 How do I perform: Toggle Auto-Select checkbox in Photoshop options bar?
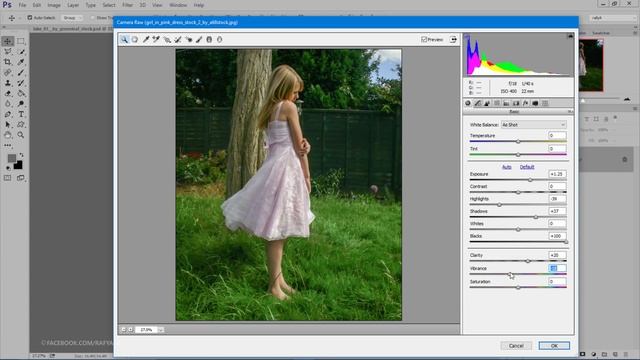[29, 18]
